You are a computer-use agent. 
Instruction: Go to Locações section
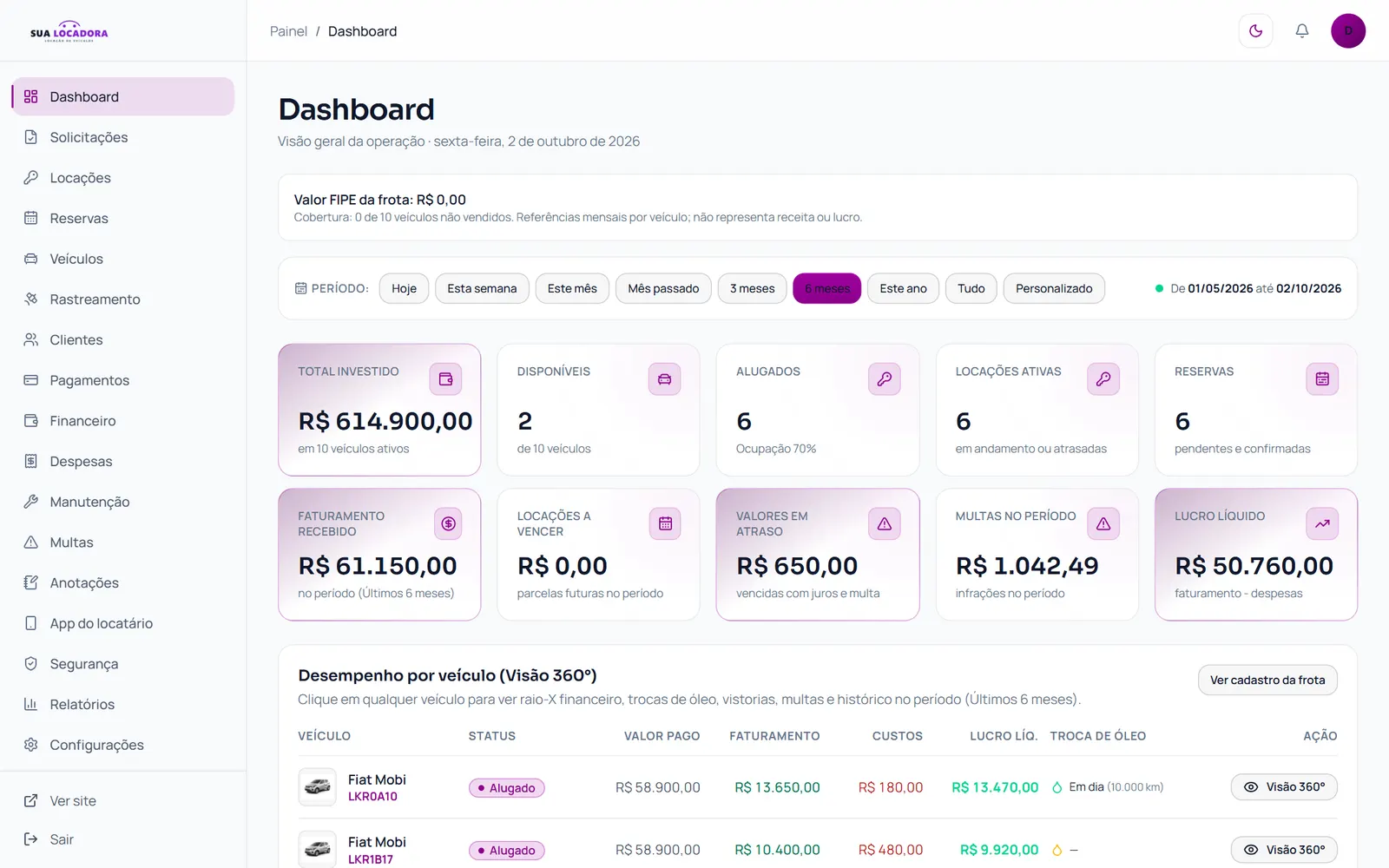point(122,178)
